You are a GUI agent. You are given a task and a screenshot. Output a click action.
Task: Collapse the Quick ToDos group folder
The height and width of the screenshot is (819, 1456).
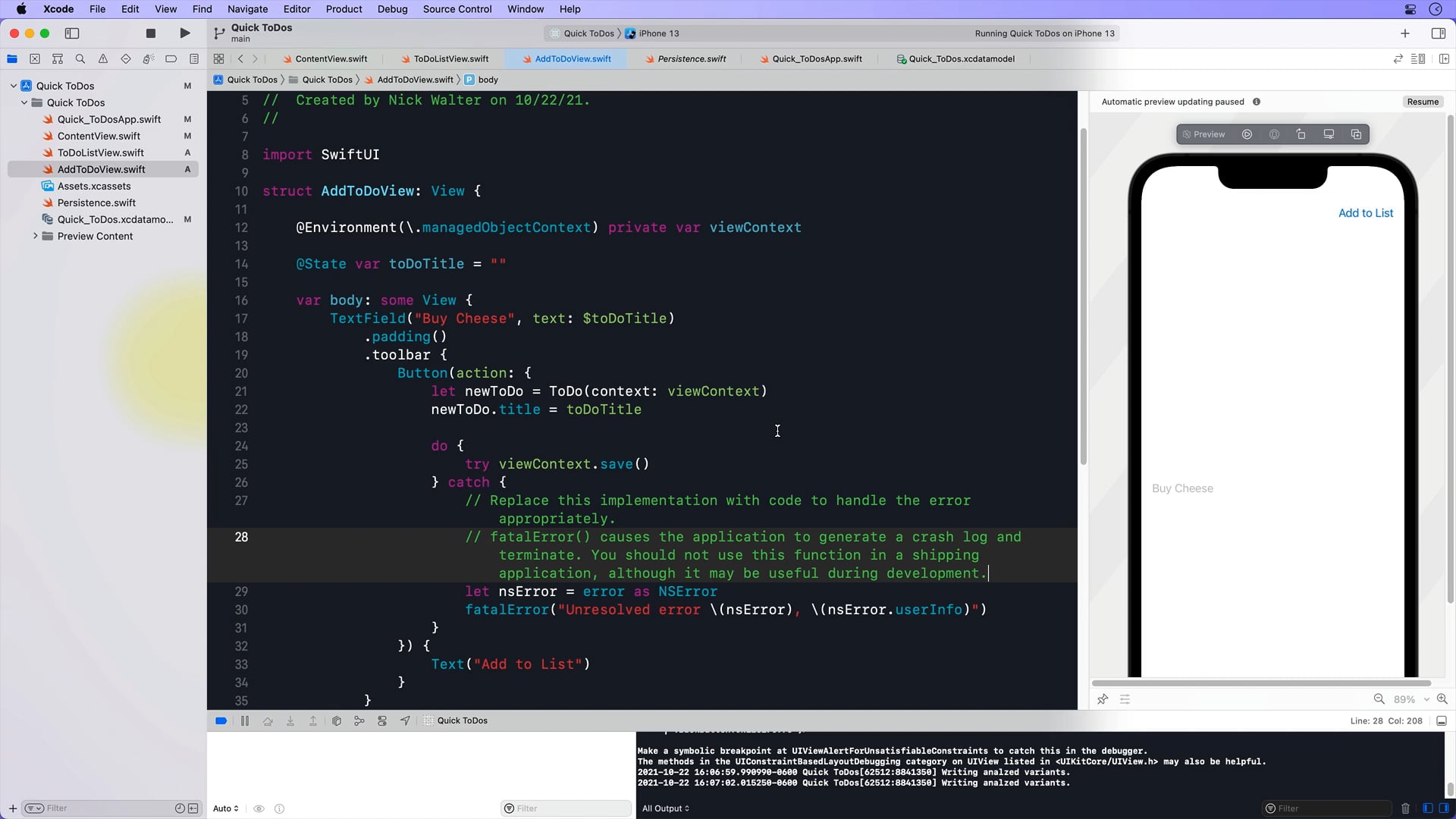[24, 102]
